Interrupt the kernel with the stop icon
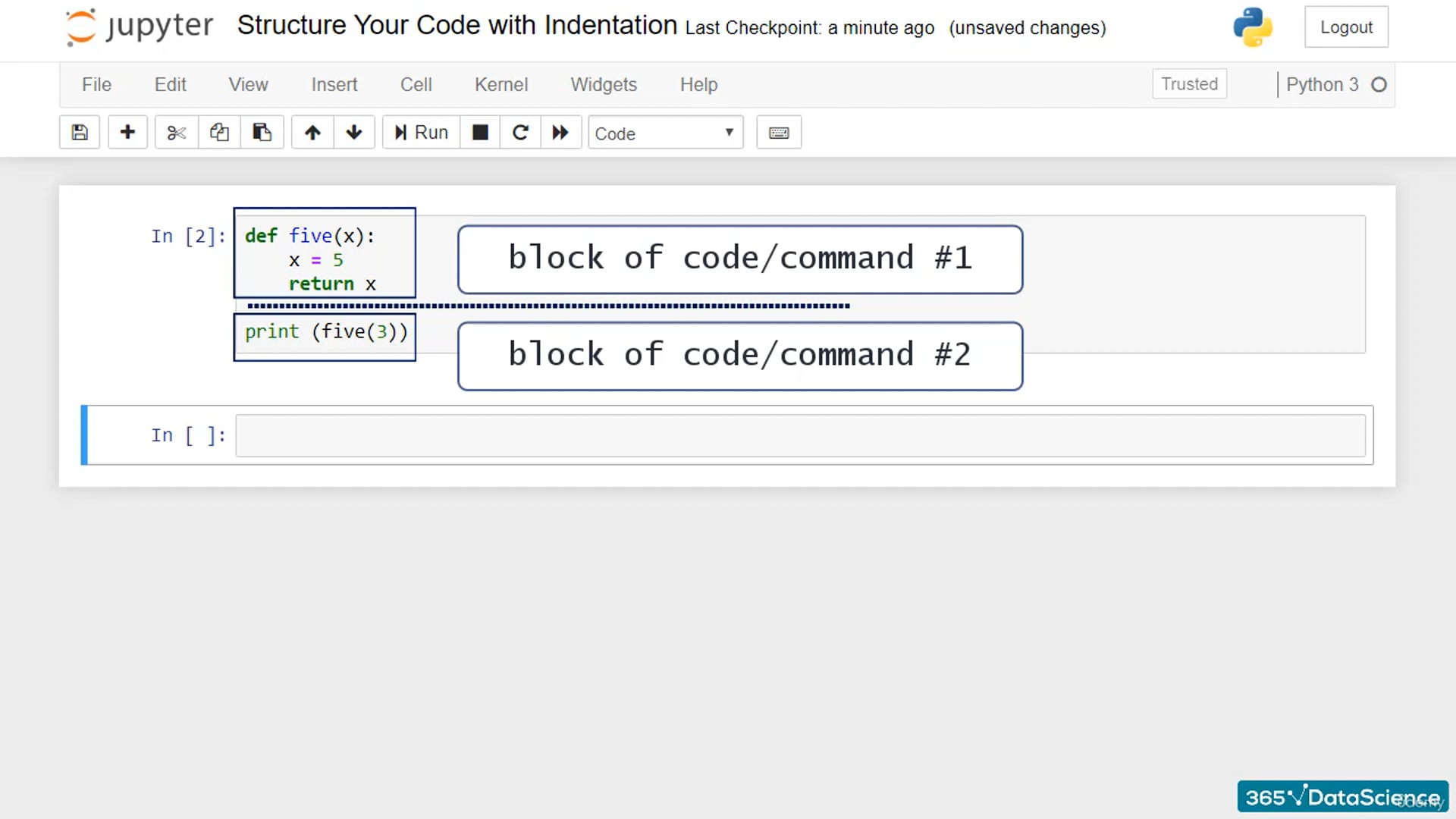Screen dimensions: 1456x819 click(x=480, y=133)
